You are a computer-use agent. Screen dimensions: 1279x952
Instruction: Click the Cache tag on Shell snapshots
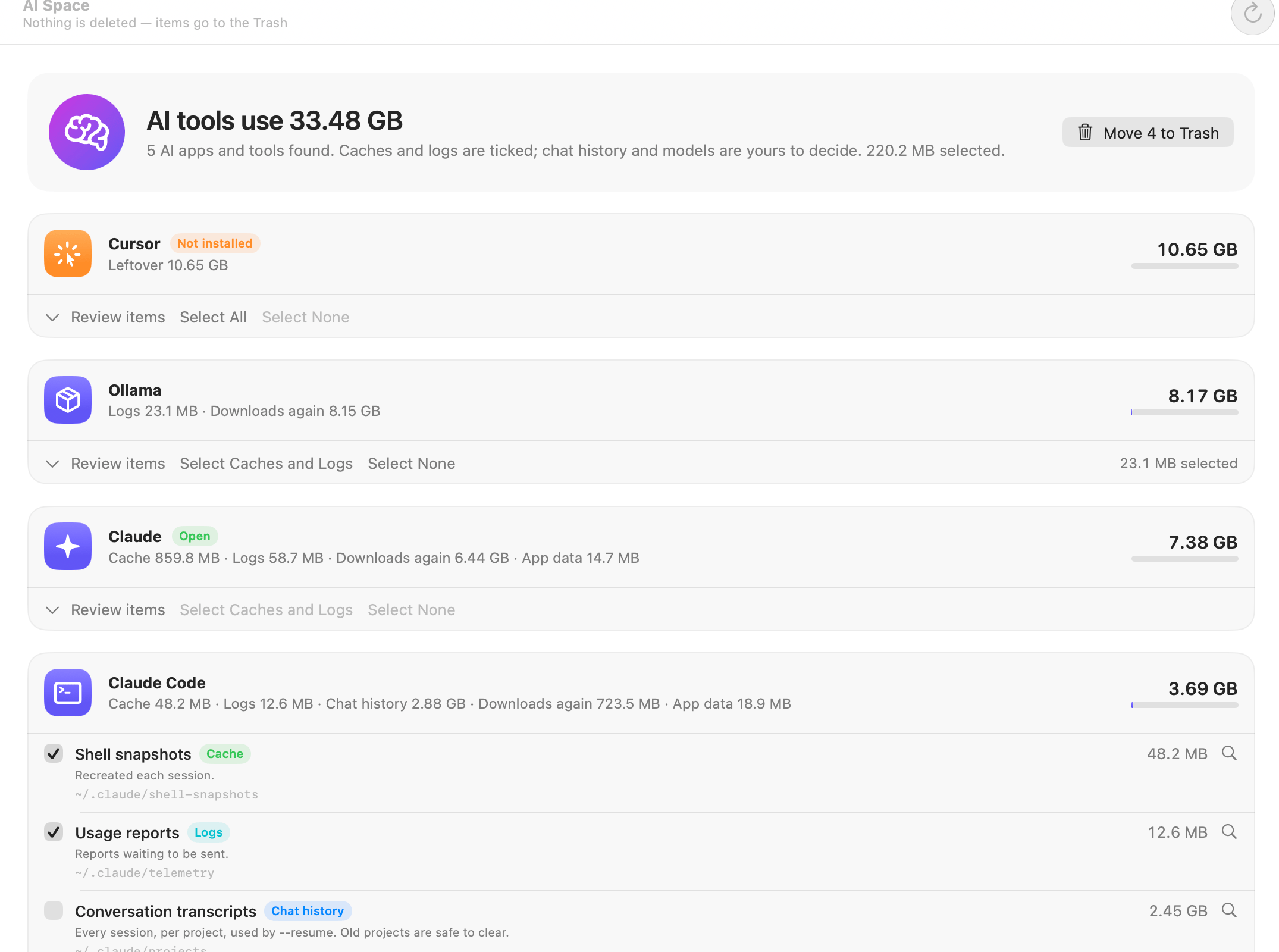point(225,754)
